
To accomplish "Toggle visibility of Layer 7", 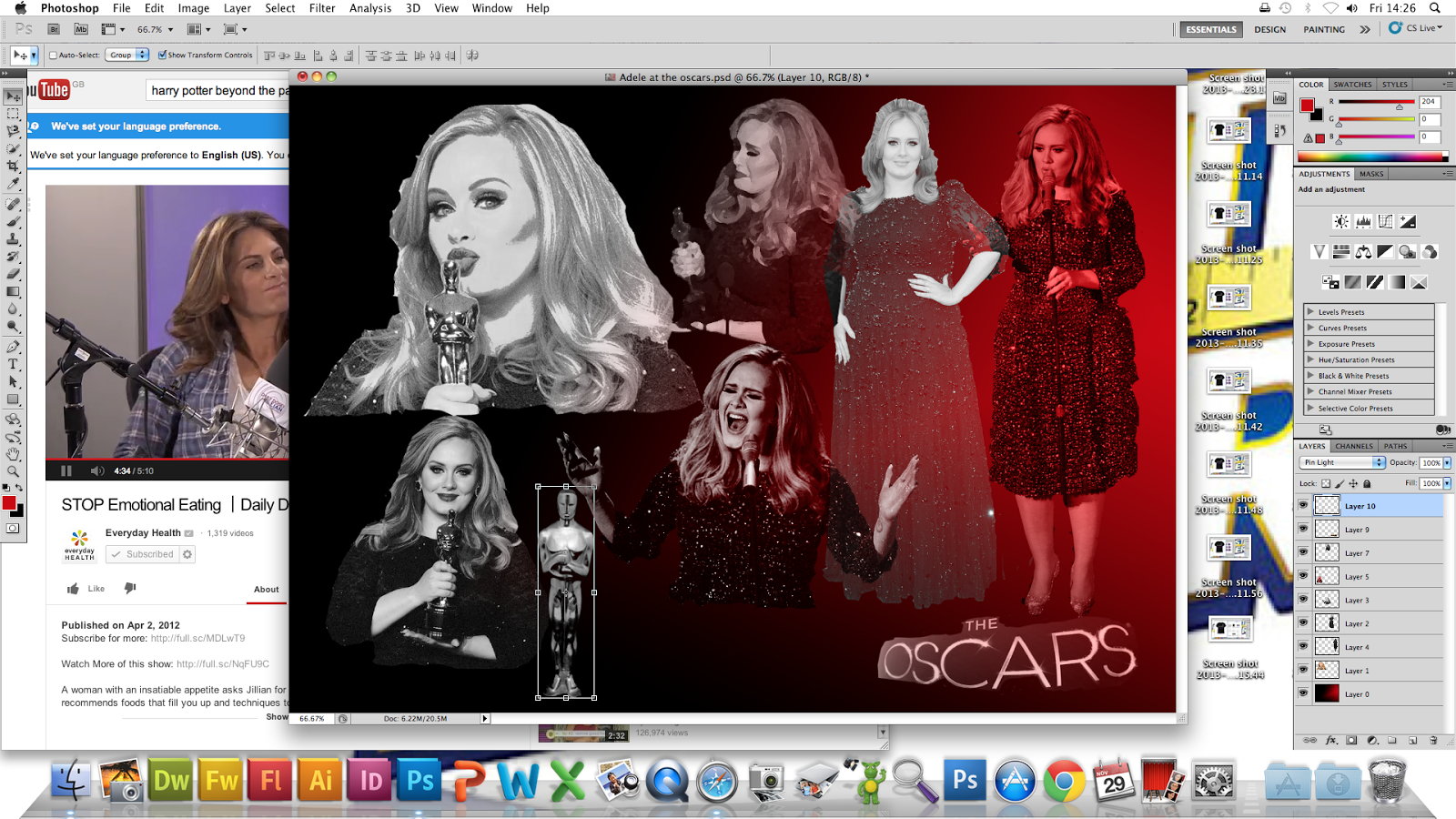I will click(x=1303, y=552).
